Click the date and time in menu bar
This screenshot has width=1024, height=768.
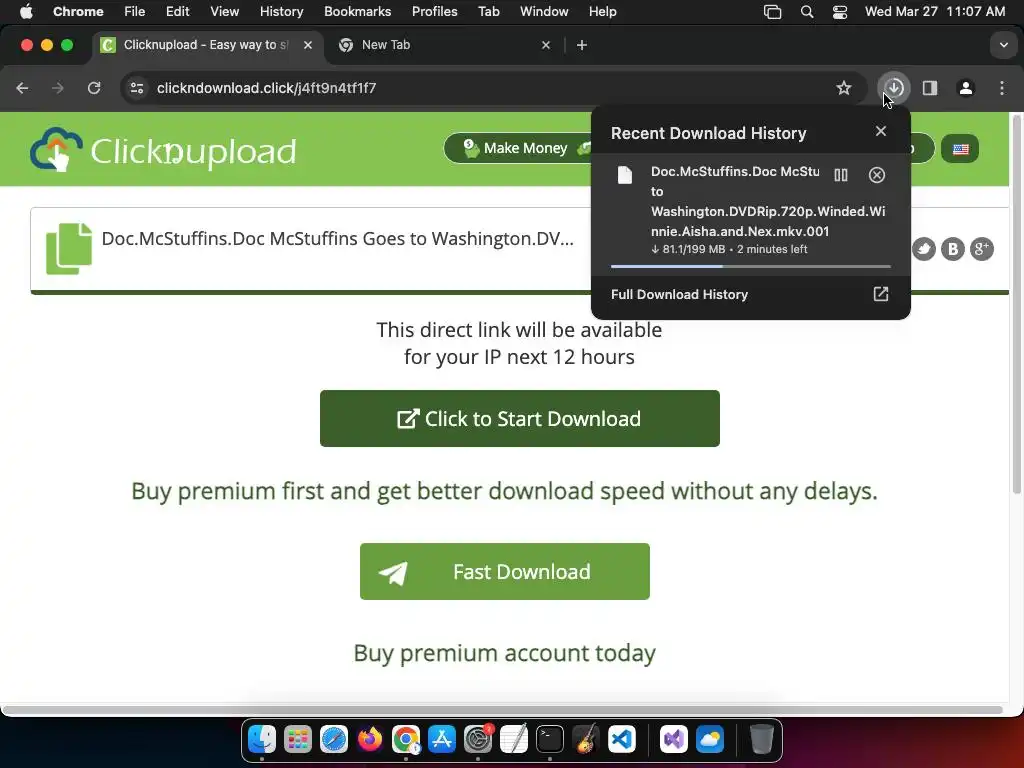tap(935, 11)
